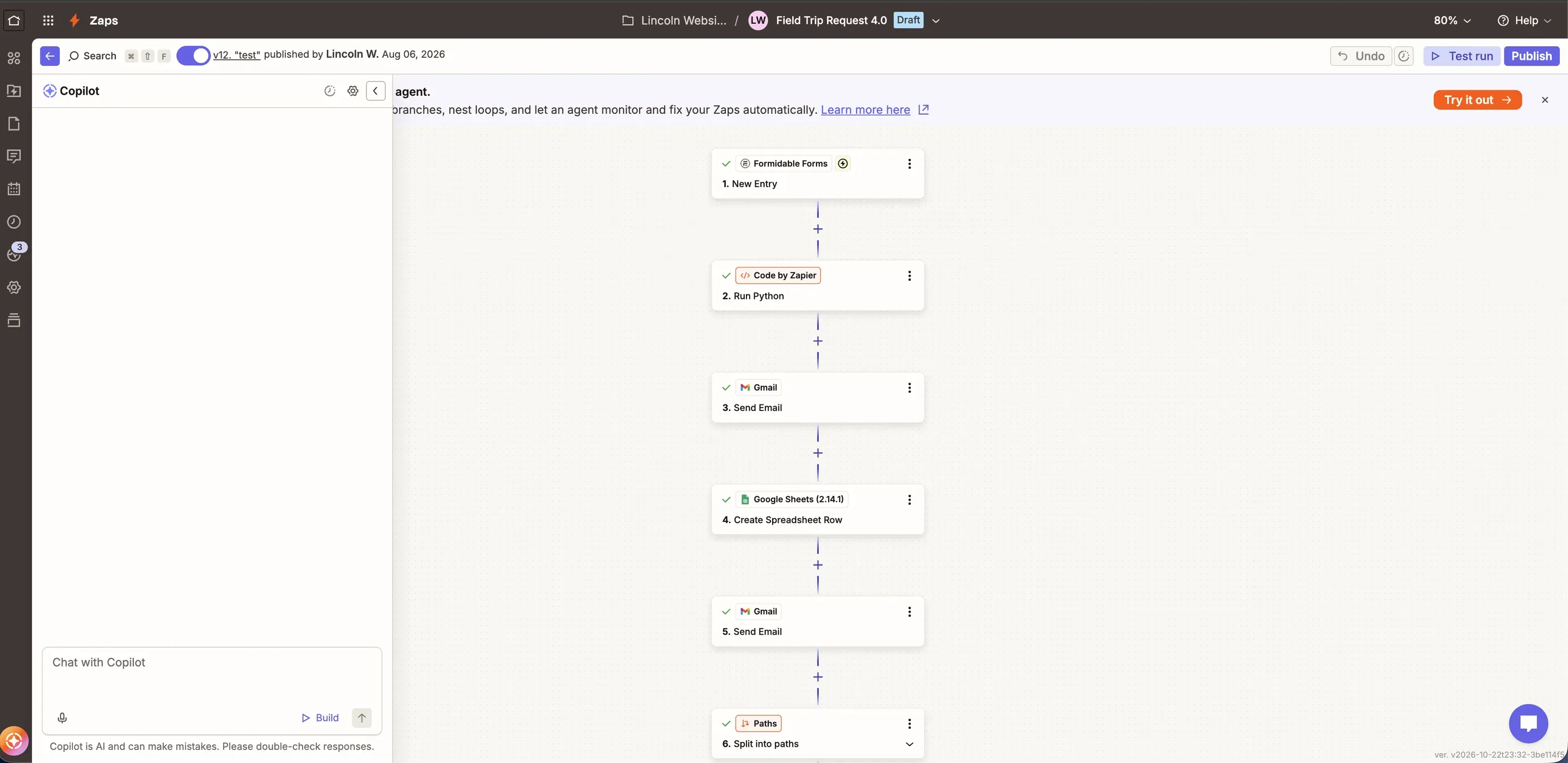Click the Publish button
Screen dimensions: 1568x763
click(x=1532, y=56)
